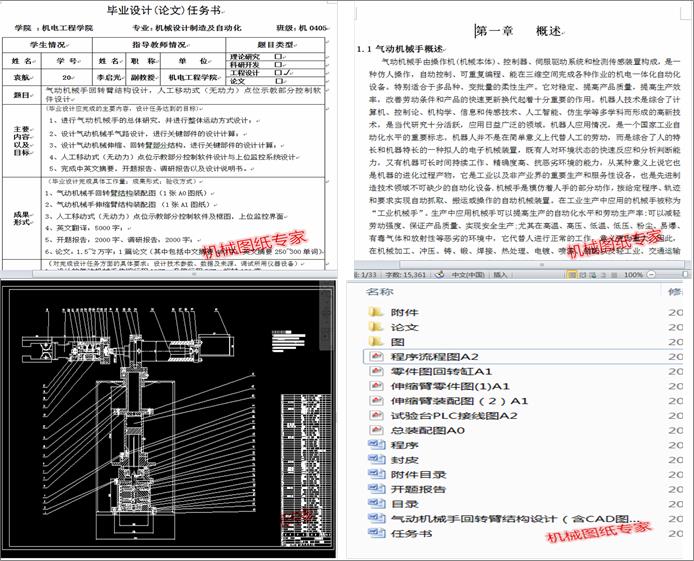Click the 修改 date column header
This screenshot has width=694, height=561.
pos(675,292)
